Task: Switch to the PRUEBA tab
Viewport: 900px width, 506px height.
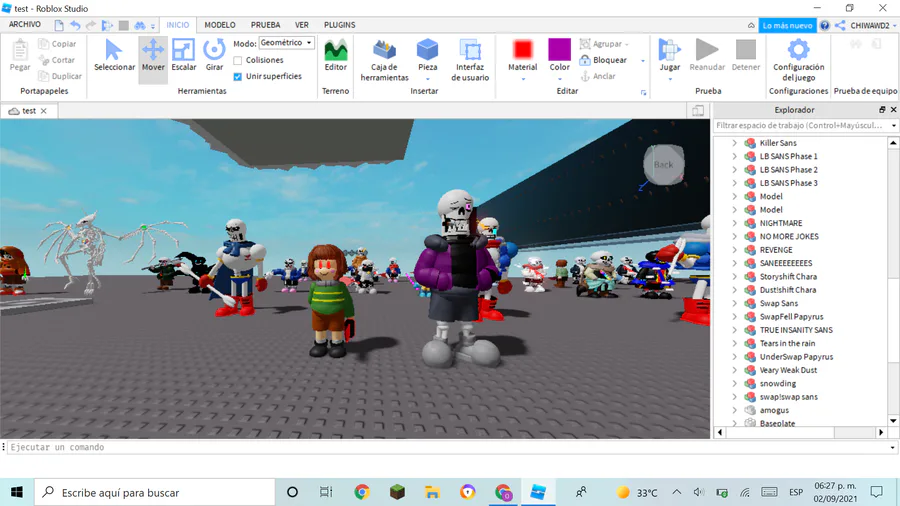Action: point(265,25)
